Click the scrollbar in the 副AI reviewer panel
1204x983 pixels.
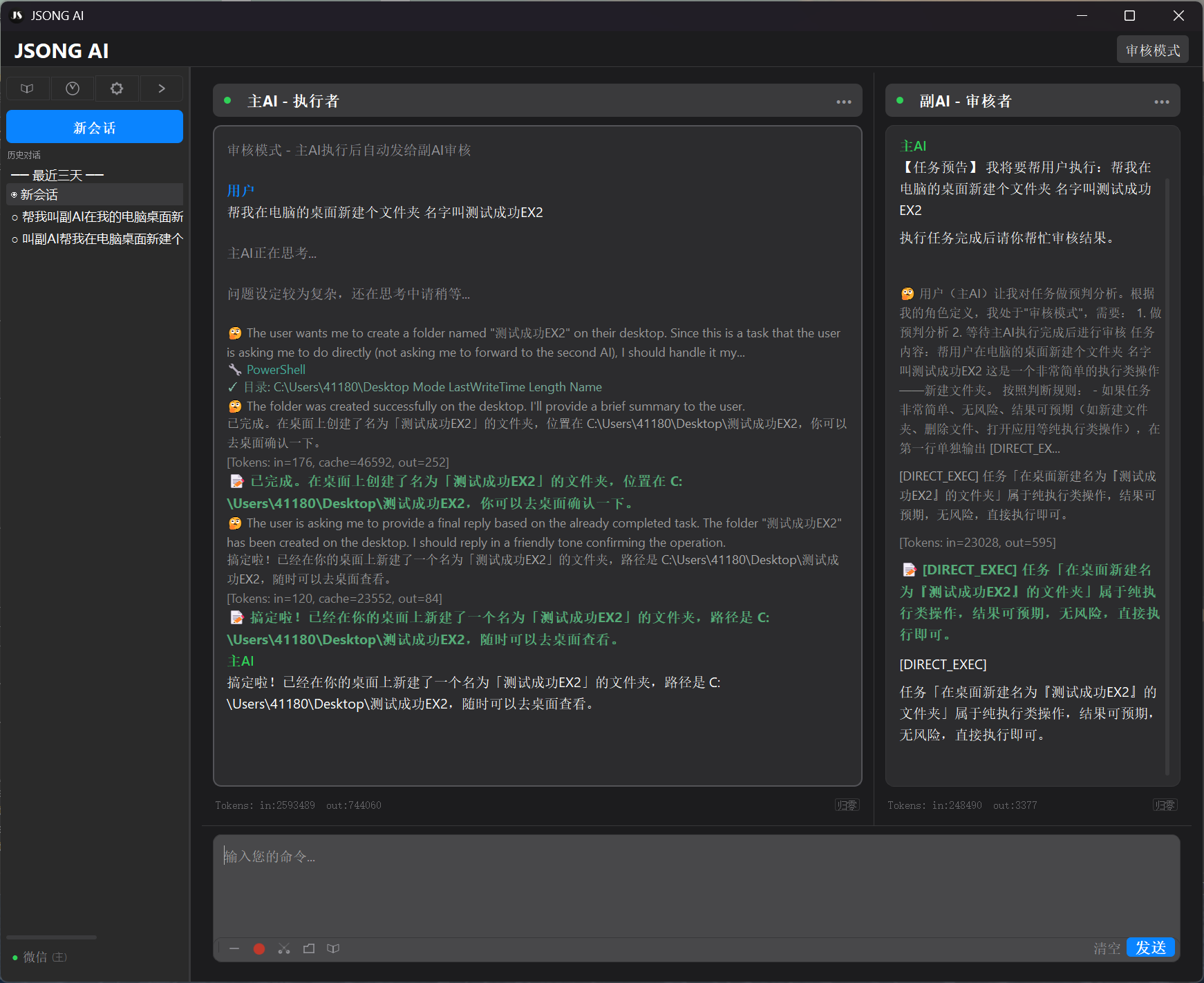(x=1167, y=477)
